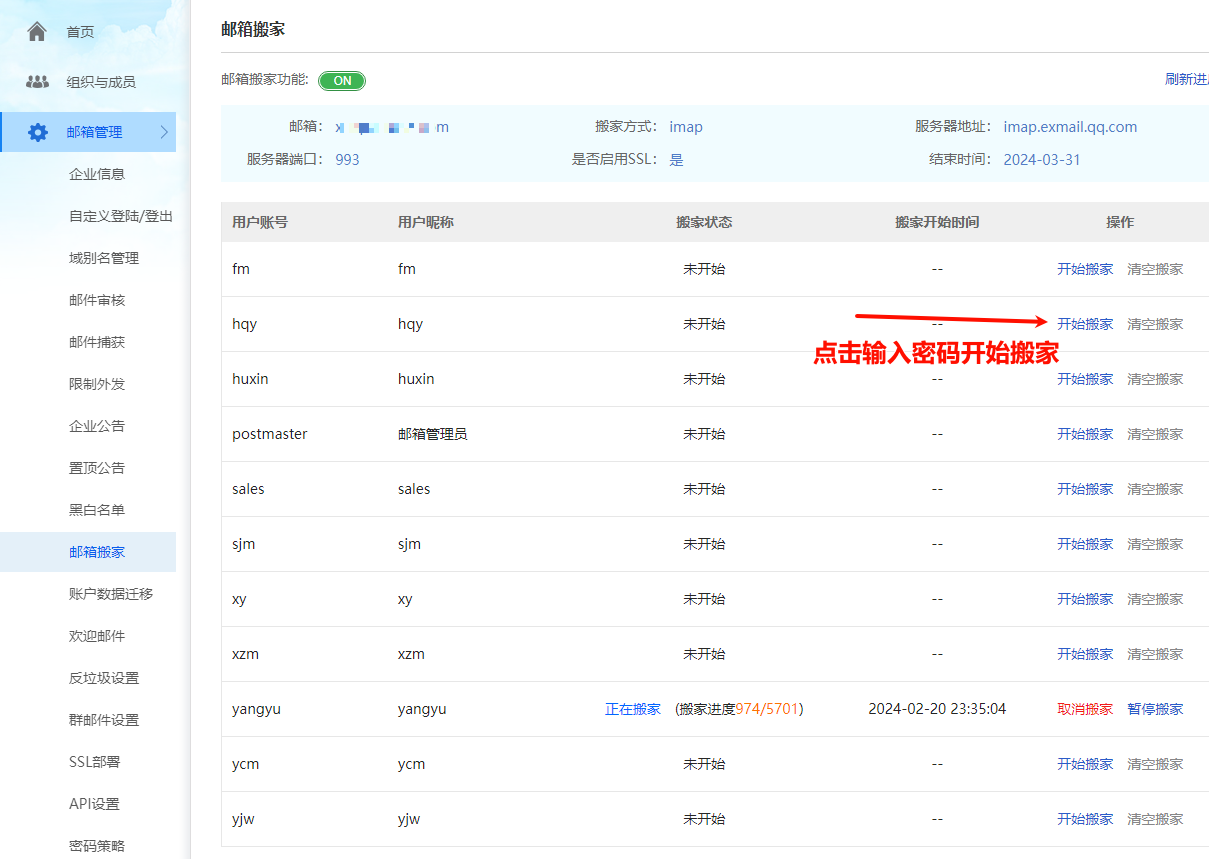The width and height of the screenshot is (1209, 859).
Task: Open 群邮件设置 submenu item
Action: point(104,720)
